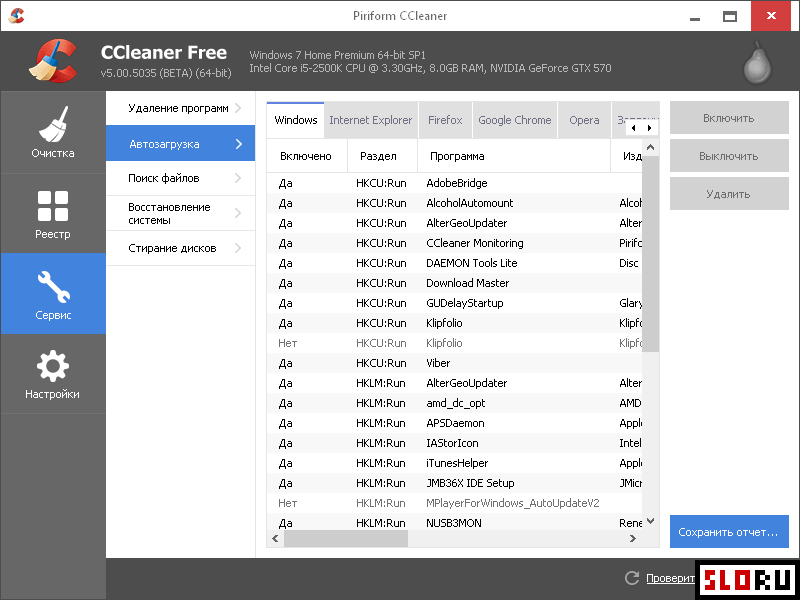Screen dimensions: 800x600
Task: Sort by Раздел column header
Action: click(x=382, y=156)
